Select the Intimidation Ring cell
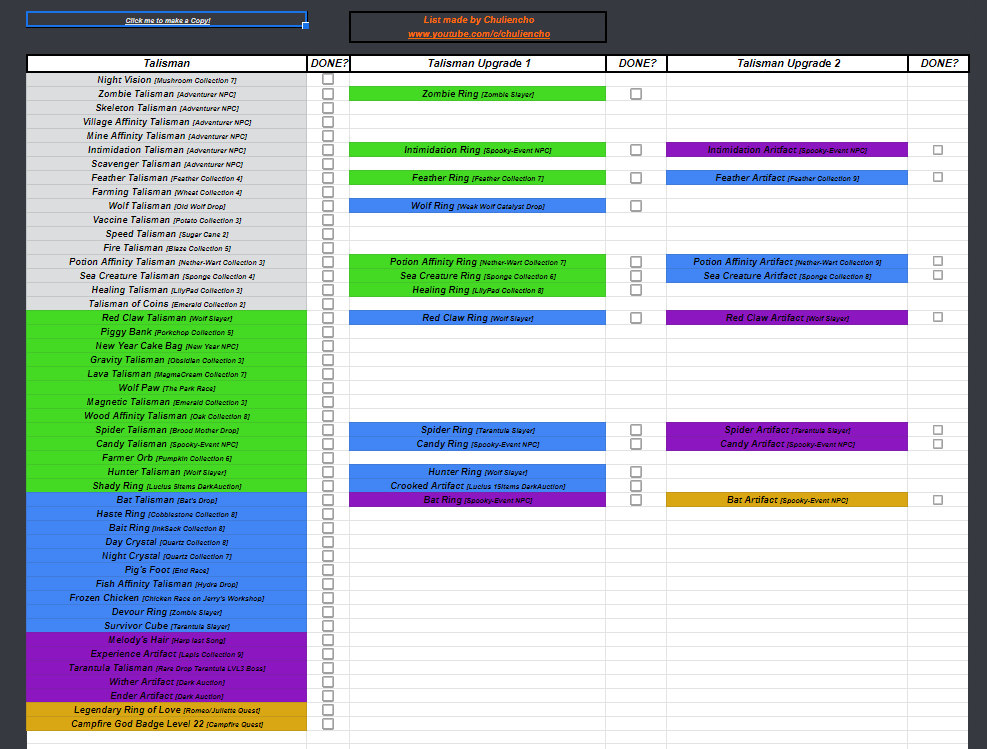Screen dimensions: 987x749 point(478,150)
